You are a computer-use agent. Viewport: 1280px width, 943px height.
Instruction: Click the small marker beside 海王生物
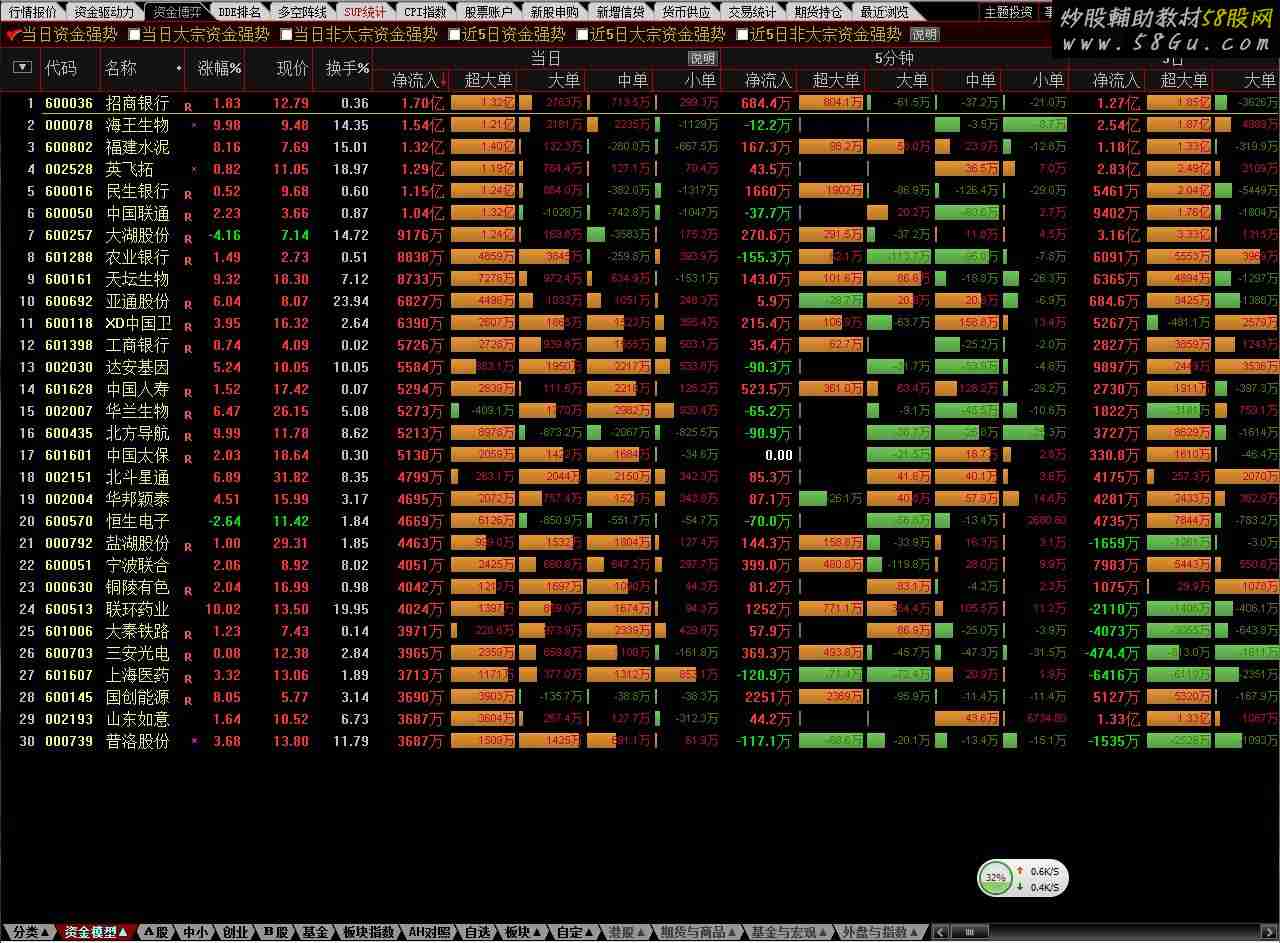194,126
